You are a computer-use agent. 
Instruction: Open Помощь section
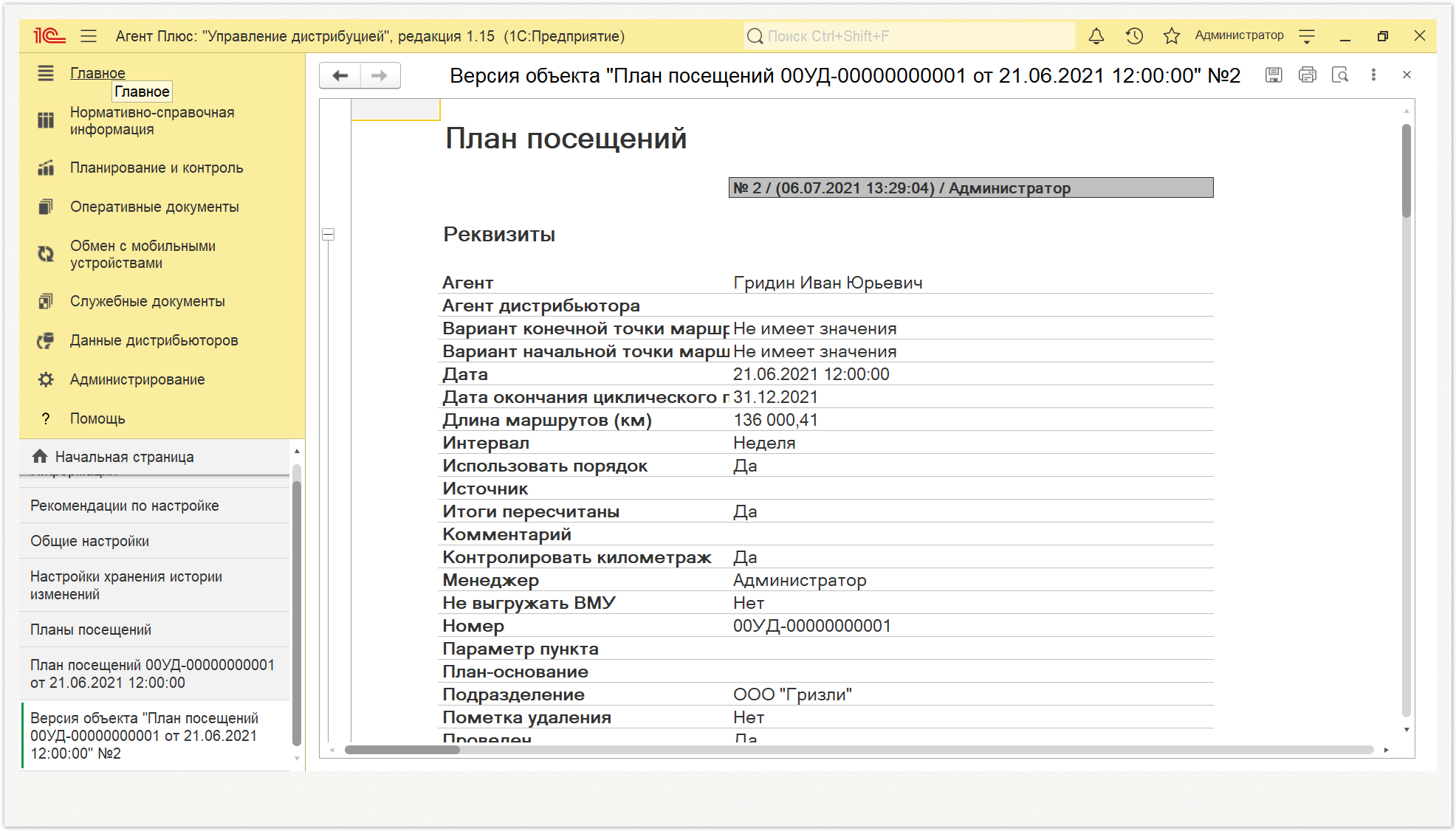point(97,418)
